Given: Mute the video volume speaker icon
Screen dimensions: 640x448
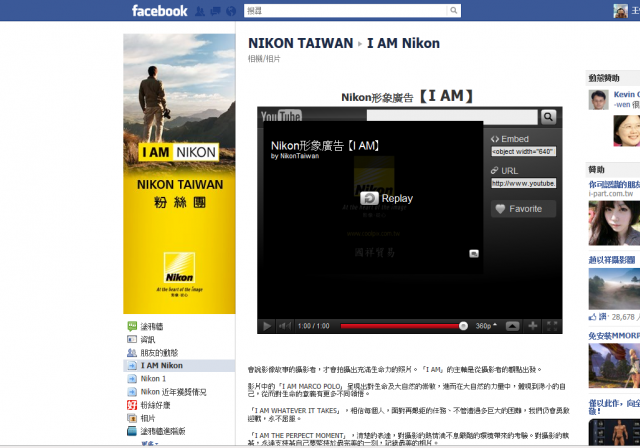Looking at the screenshot, I should coord(284,326).
